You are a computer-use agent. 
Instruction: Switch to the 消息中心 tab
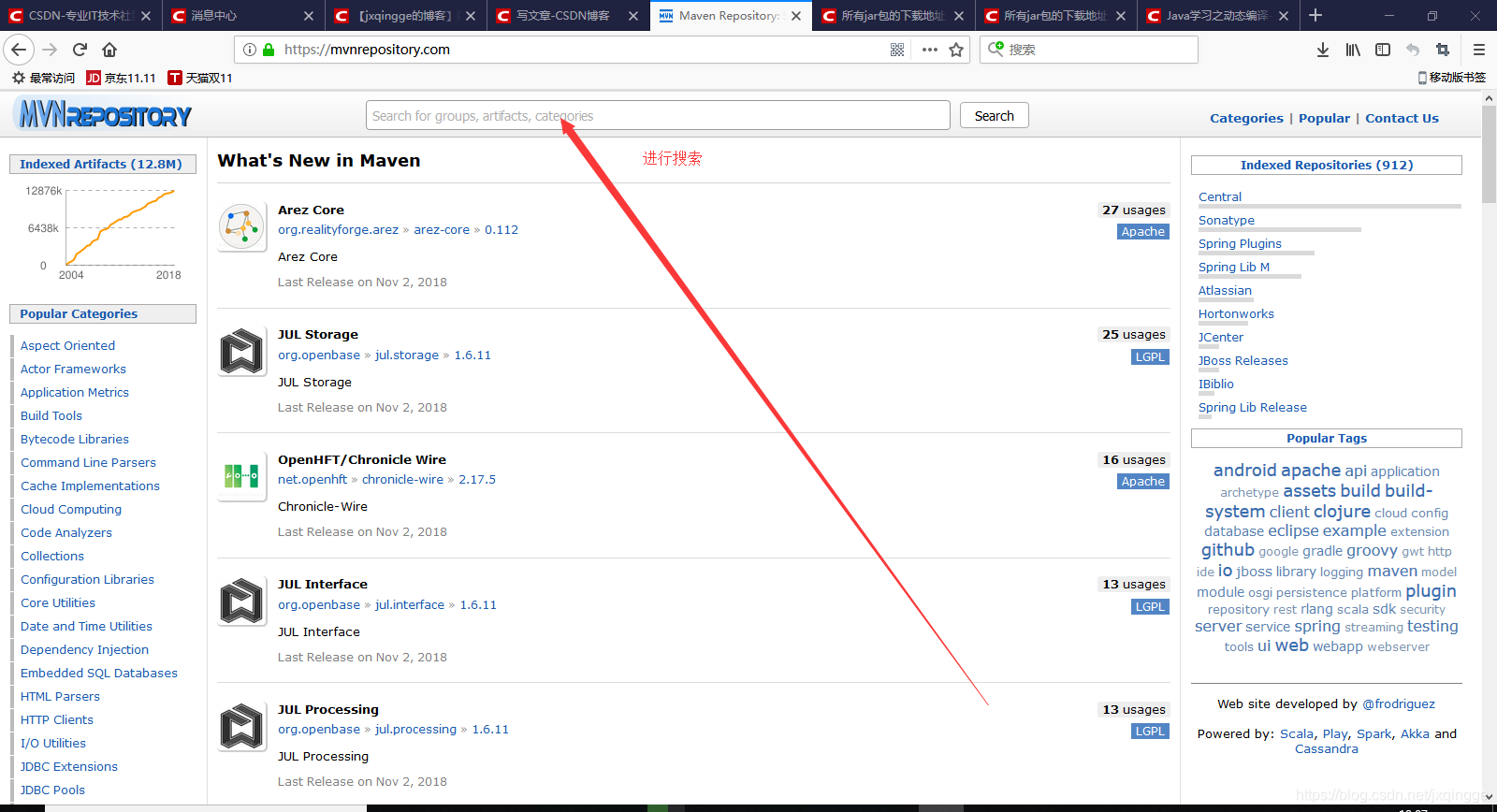pos(243,16)
